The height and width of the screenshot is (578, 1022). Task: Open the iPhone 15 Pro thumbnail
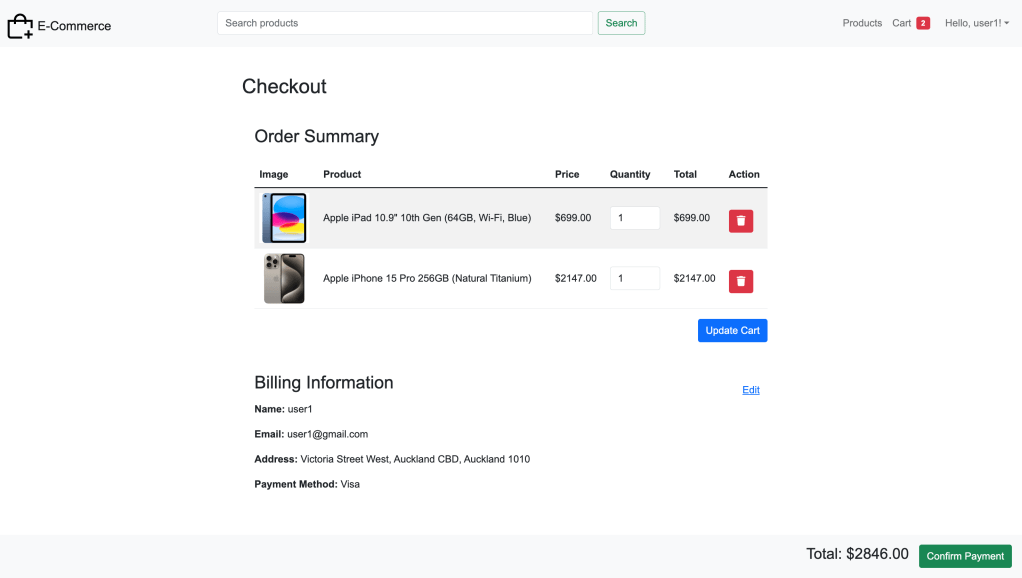click(x=284, y=278)
